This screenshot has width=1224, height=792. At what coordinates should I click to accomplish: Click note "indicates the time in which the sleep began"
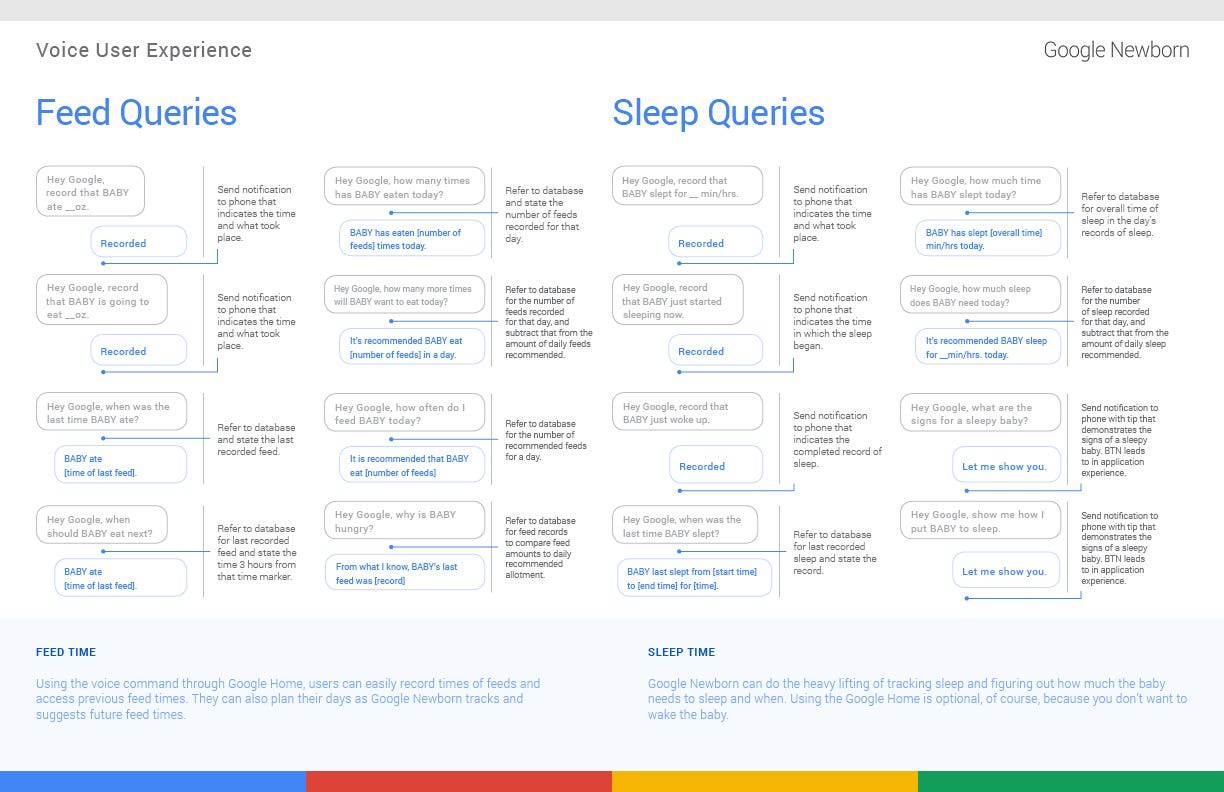point(832,321)
